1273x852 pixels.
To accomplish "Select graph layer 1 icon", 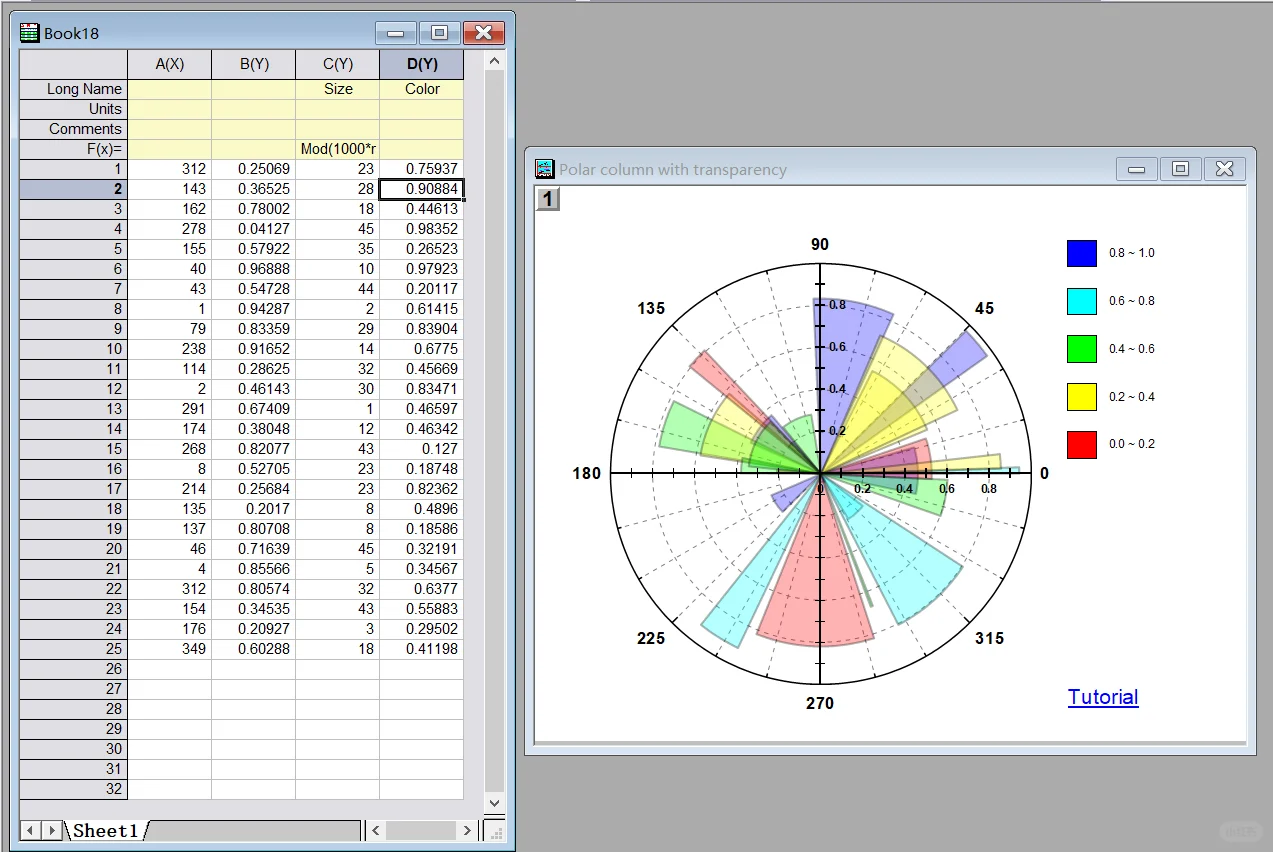I will [x=547, y=199].
